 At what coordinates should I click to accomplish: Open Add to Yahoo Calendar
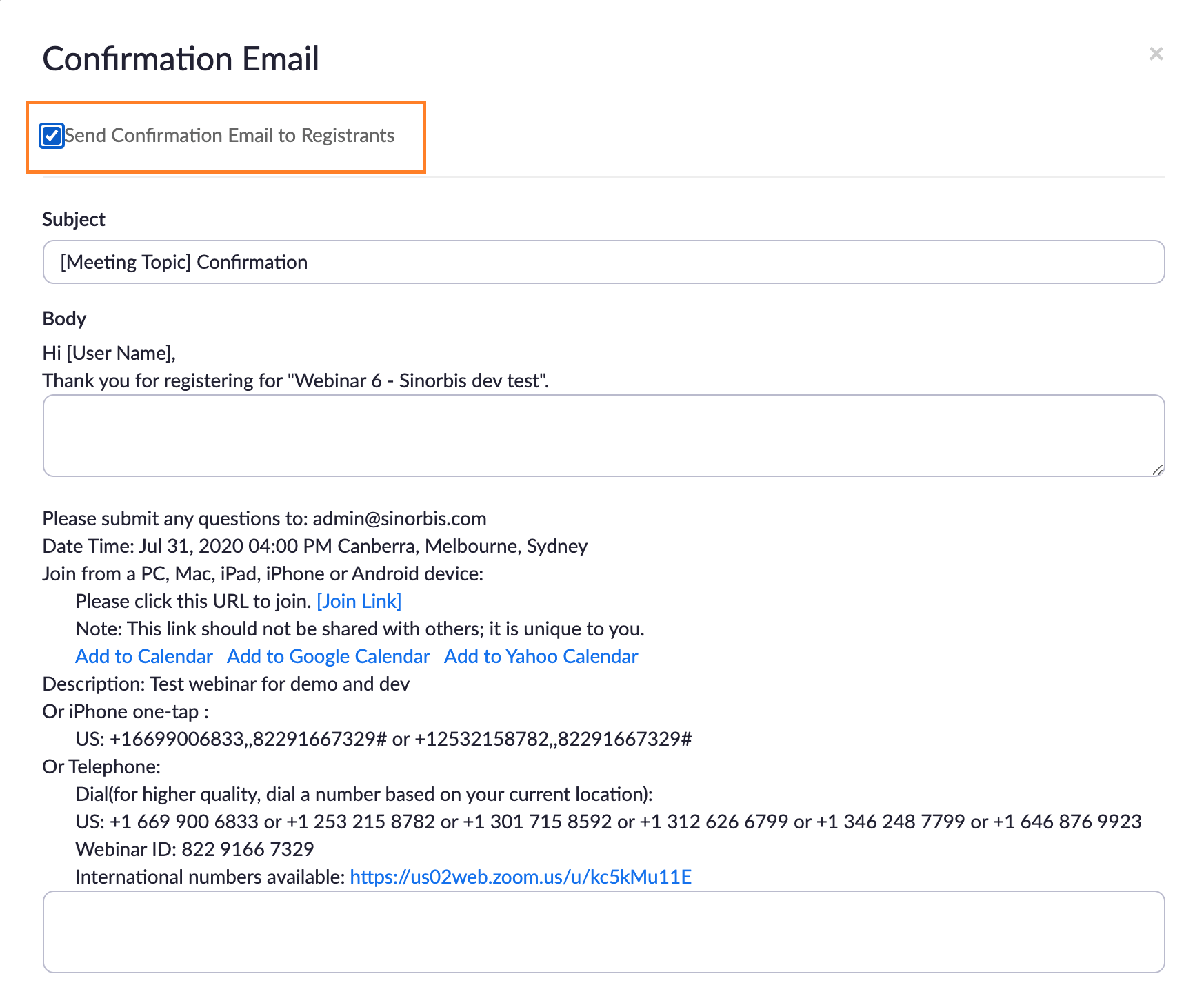click(540, 655)
